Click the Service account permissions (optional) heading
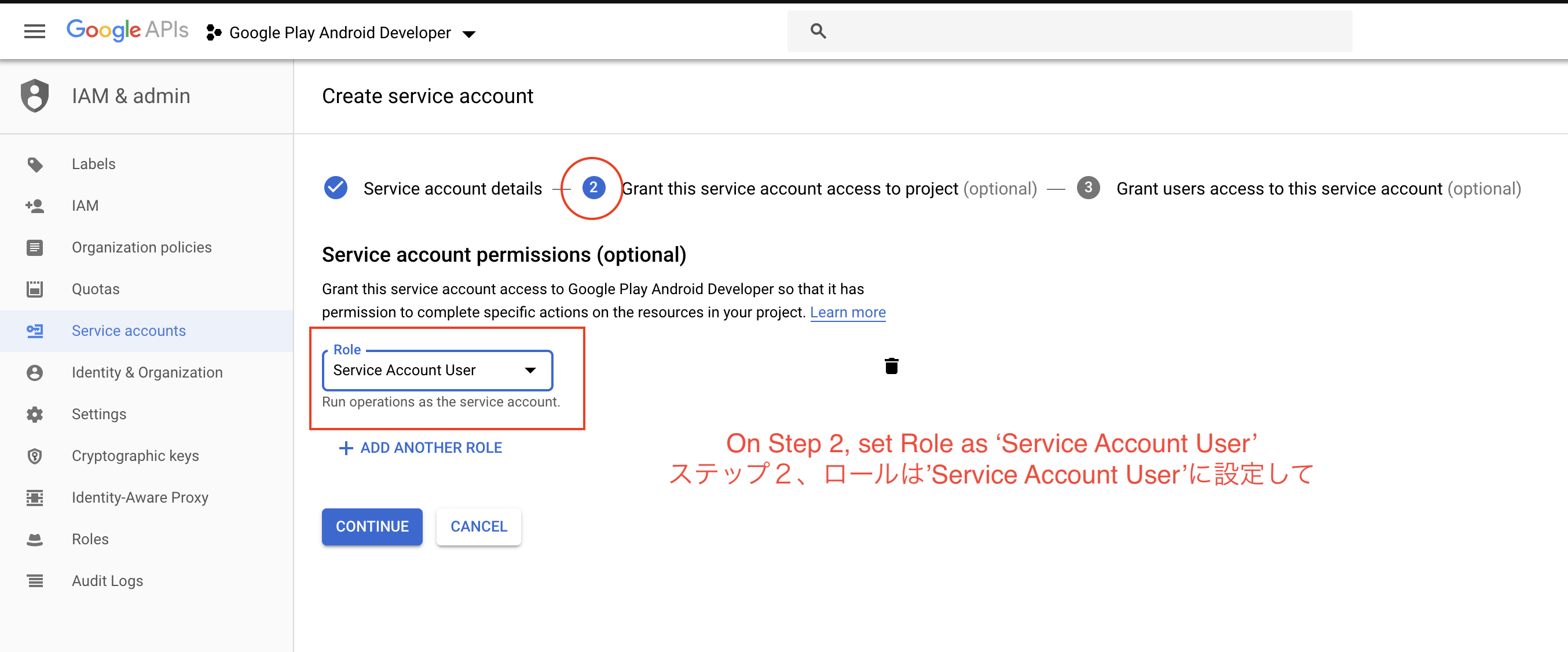This screenshot has height=652, width=1568. click(504, 254)
